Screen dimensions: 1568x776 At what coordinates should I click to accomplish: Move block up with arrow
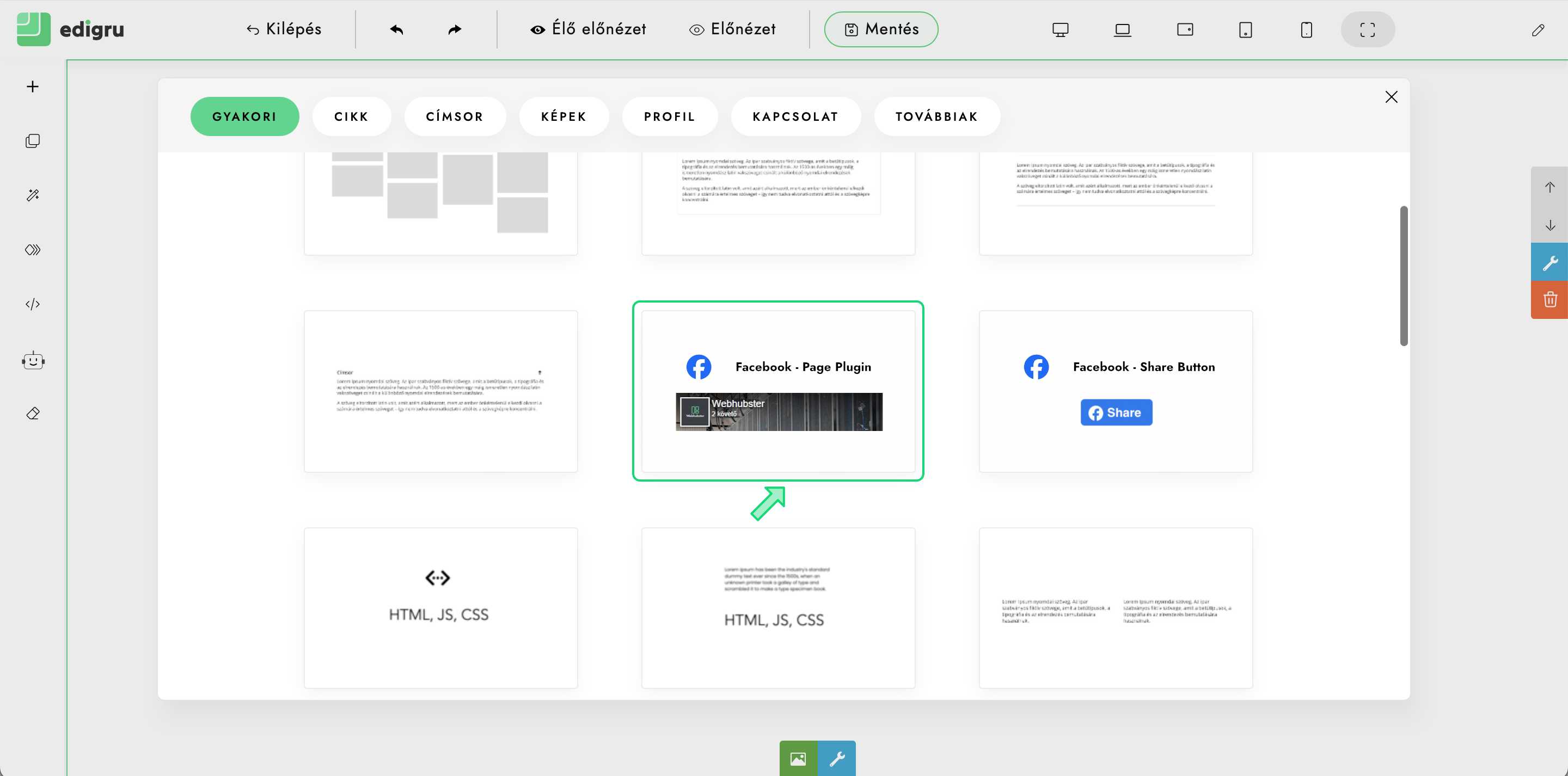1549,187
